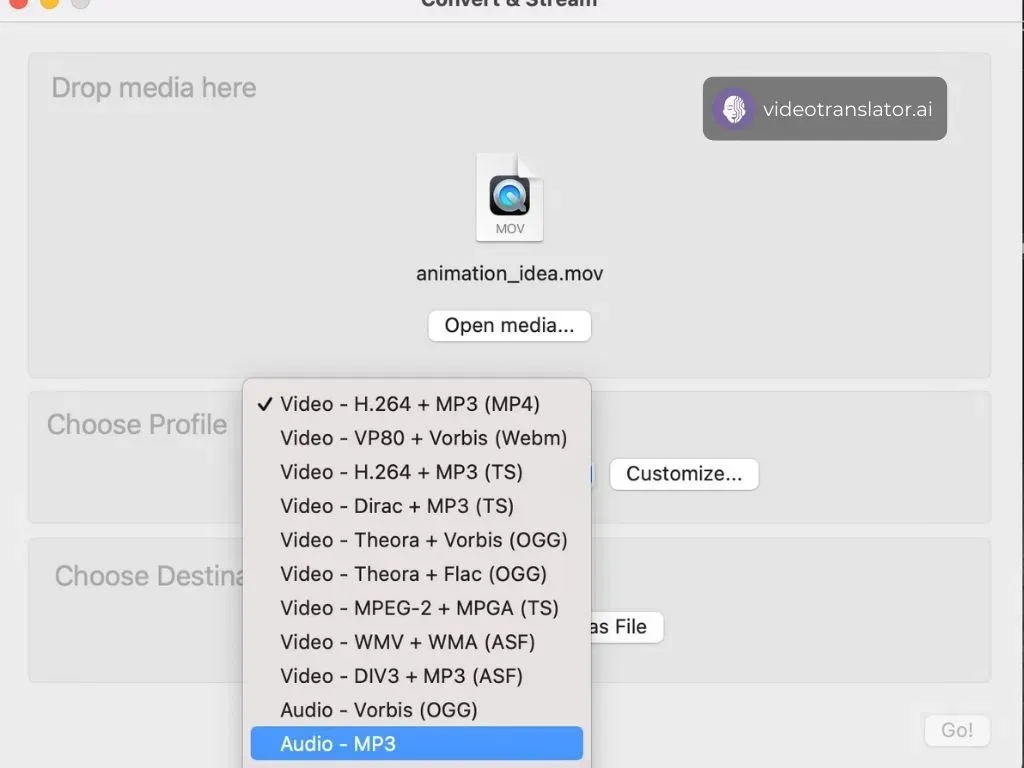Image resolution: width=1024 pixels, height=768 pixels.
Task: Select Video - Theora + Flac (OGG)
Action: click(x=417, y=573)
